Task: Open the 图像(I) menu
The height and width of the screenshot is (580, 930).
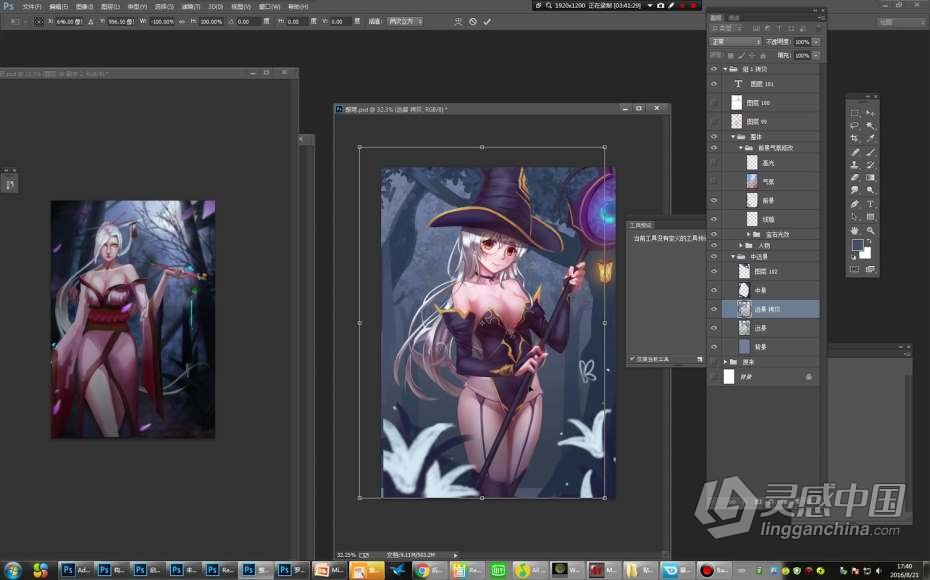Action: point(84,6)
